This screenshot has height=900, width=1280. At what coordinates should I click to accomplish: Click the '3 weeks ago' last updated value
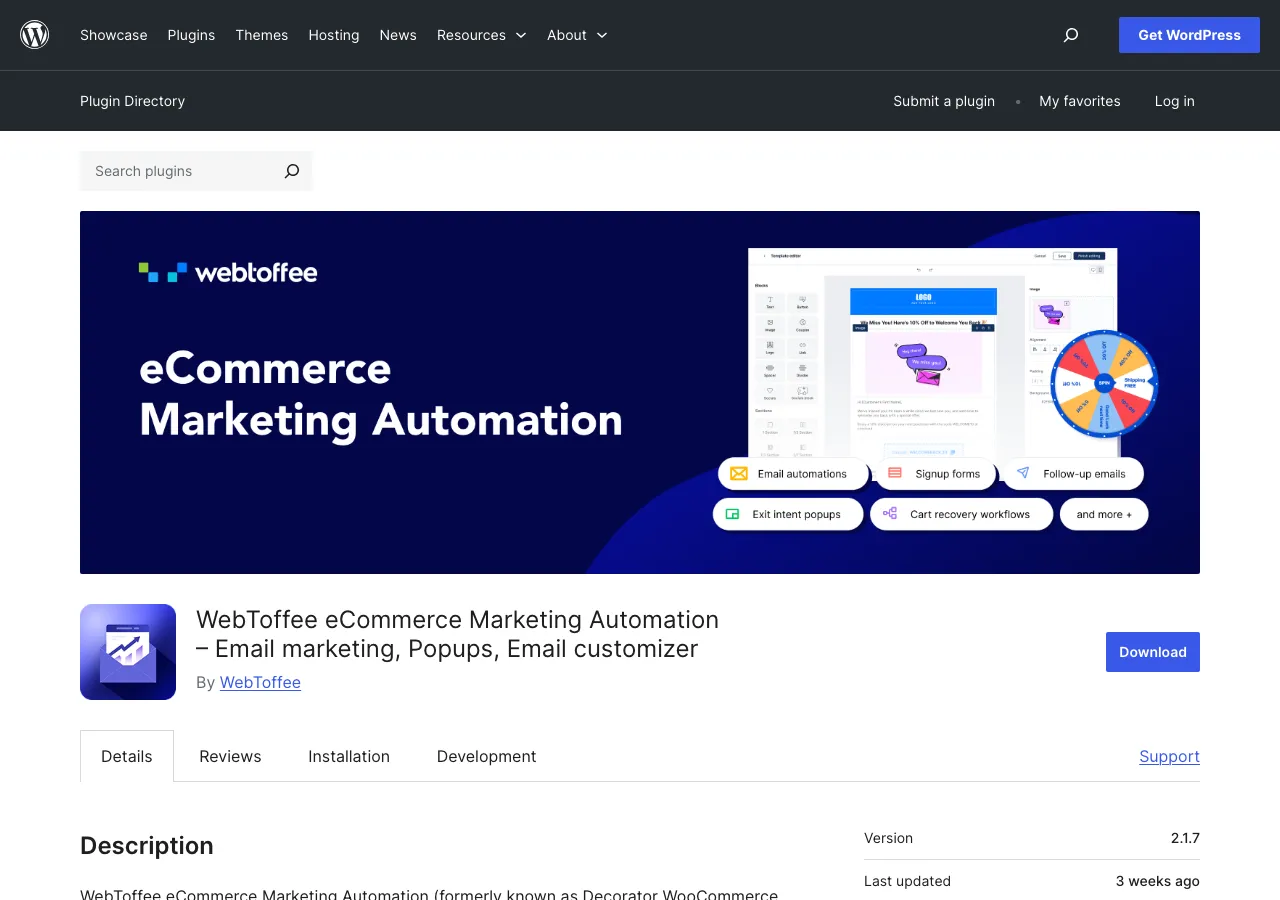[1158, 881]
